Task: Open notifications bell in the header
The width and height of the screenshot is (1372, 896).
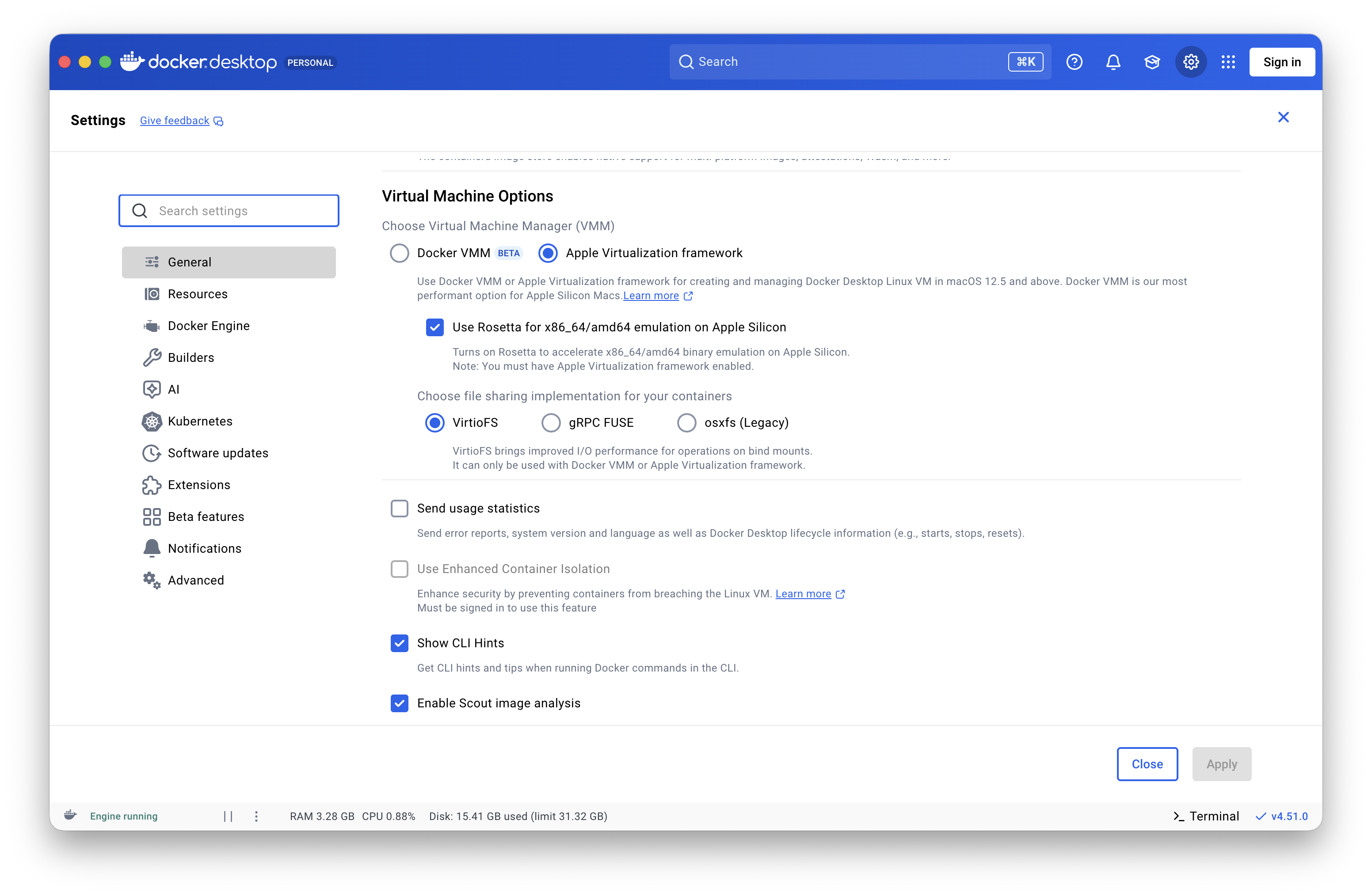Action: 1113,62
